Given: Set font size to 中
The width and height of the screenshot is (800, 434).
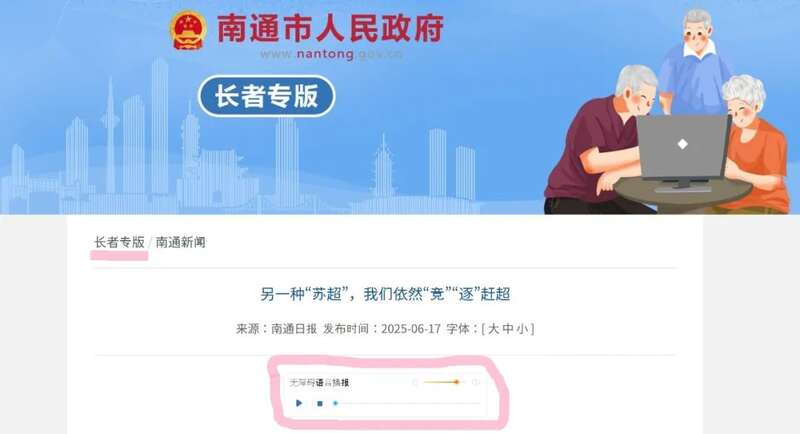Looking at the screenshot, I should 507,329.
